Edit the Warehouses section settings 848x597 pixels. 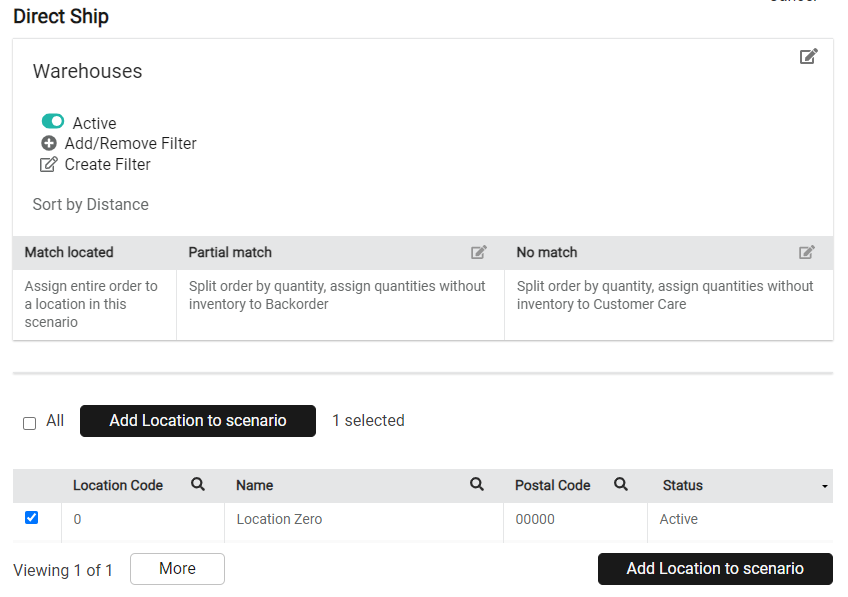click(809, 56)
